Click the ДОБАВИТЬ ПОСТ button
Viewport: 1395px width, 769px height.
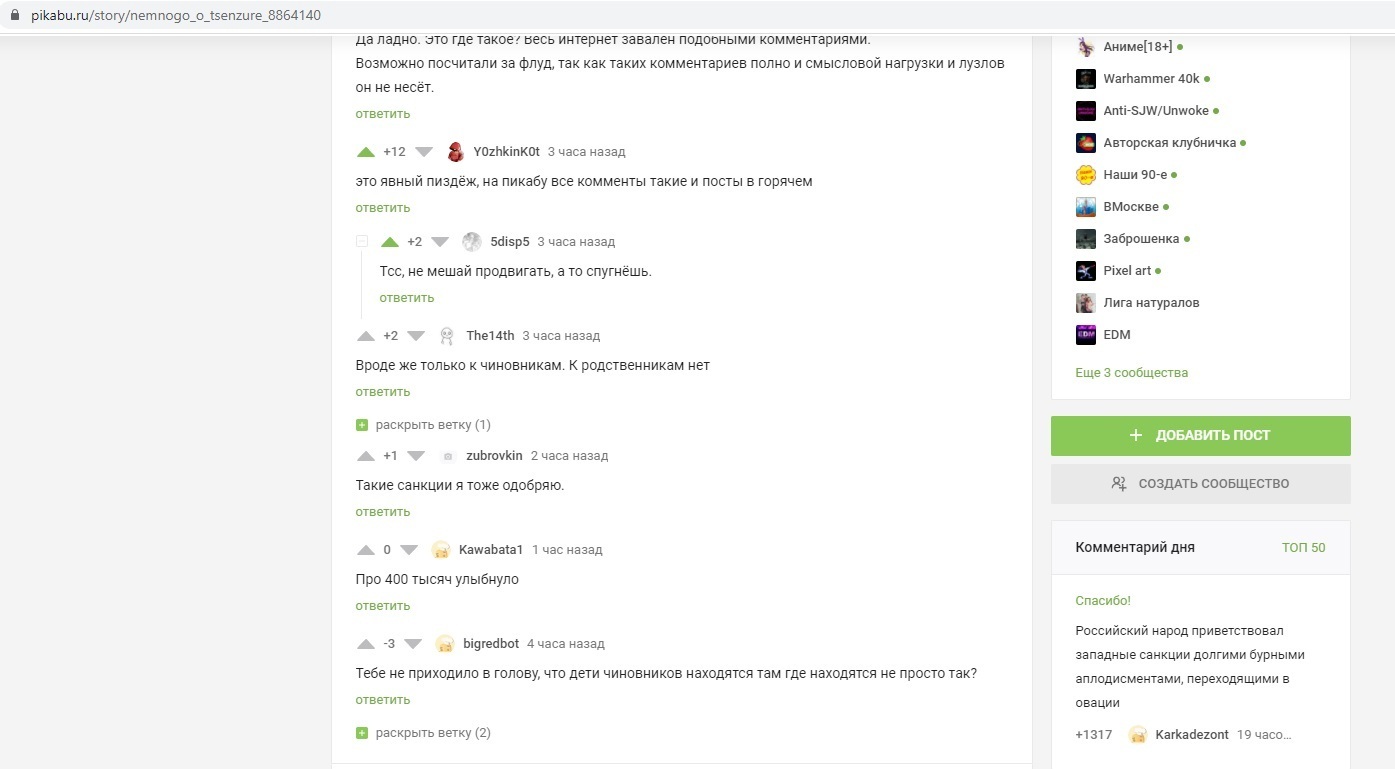click(1200, 436)
